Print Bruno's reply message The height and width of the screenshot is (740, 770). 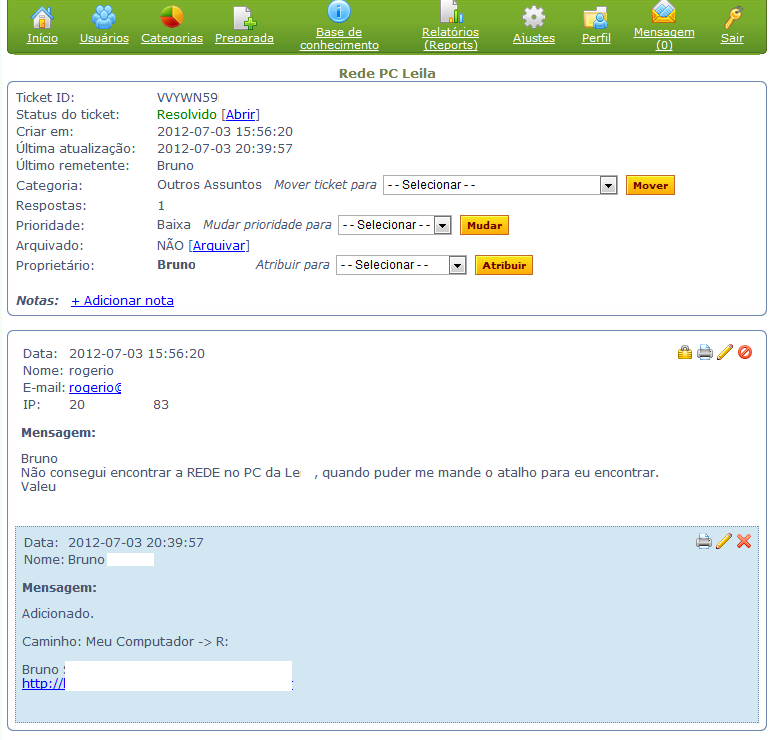704,541
